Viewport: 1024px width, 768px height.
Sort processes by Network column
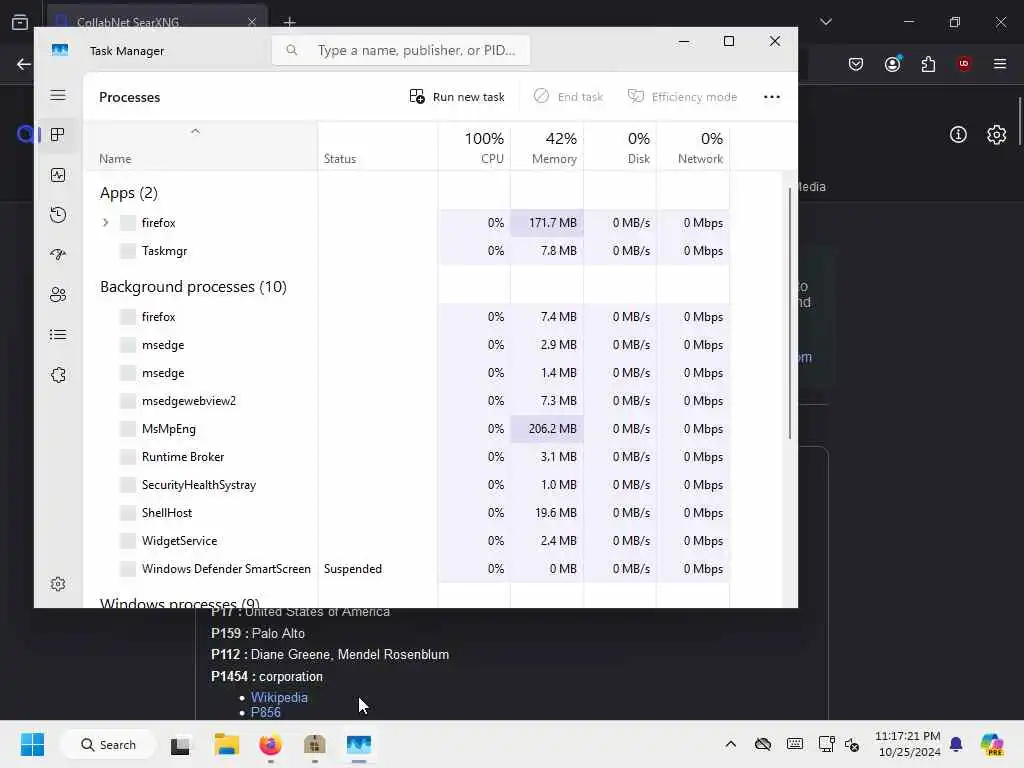[x=694, y=146]
